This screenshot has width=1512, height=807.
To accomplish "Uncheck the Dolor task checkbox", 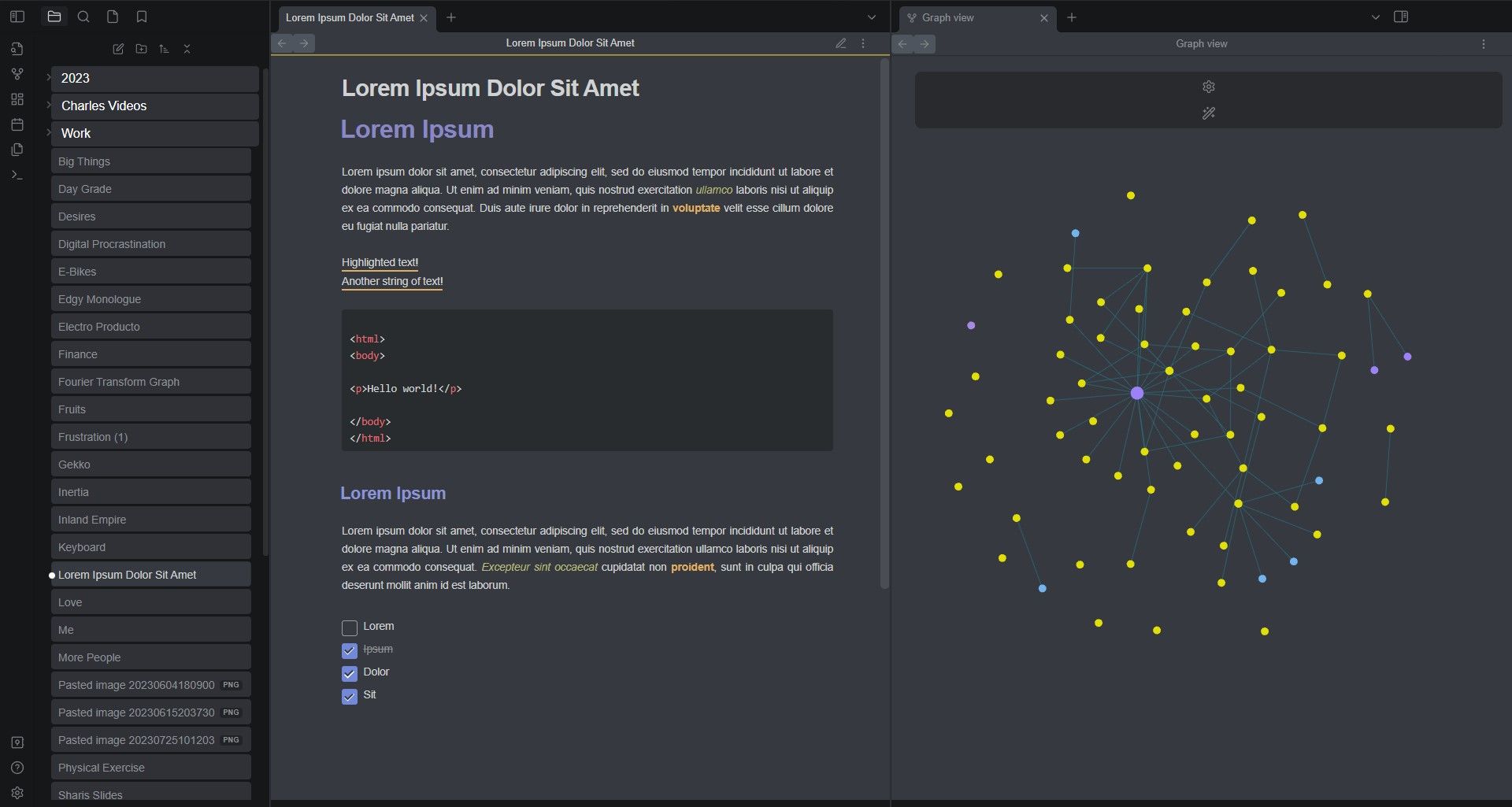I will [350, 673].
